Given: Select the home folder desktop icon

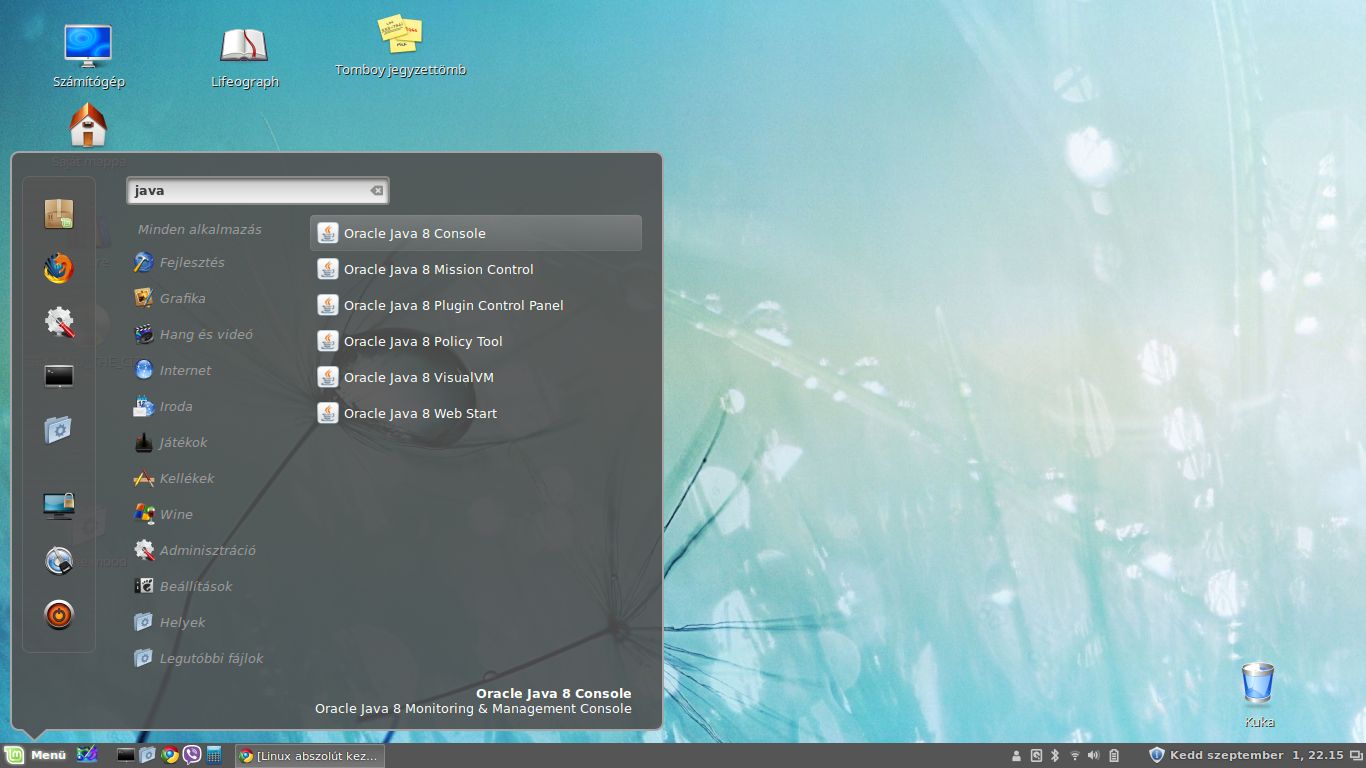Looking at the screenshot, I should click(88, 127).
